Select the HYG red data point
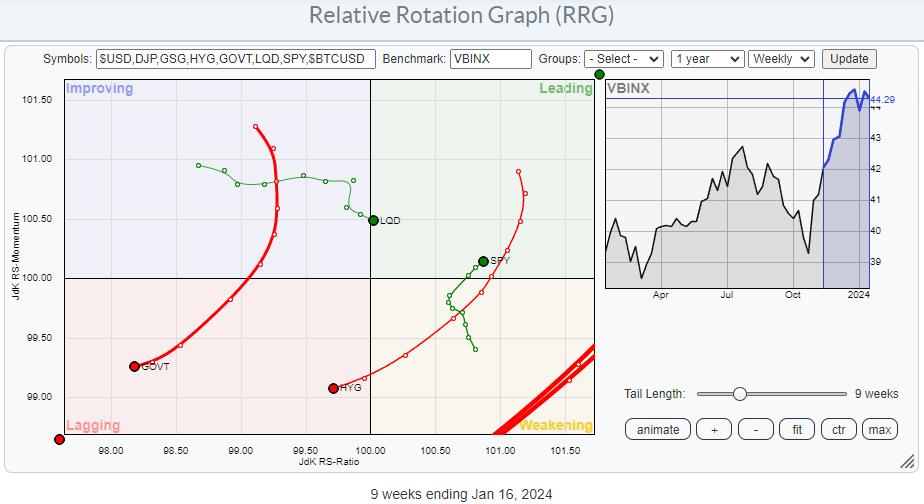This screenshot has width=924, height=504. pos(333,388)
